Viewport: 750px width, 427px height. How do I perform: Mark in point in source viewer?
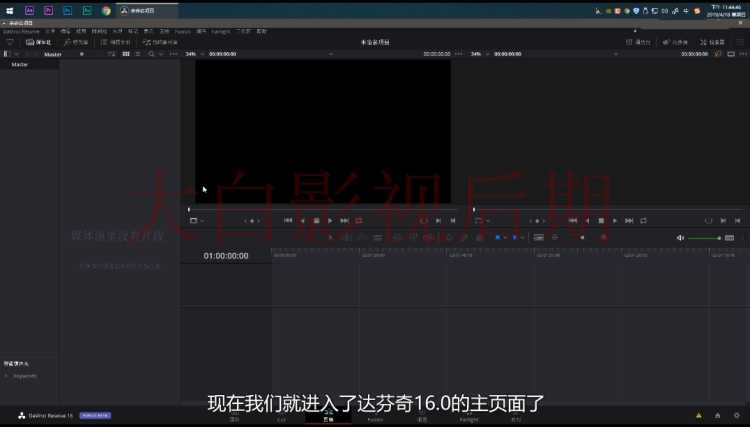(438, 221)
